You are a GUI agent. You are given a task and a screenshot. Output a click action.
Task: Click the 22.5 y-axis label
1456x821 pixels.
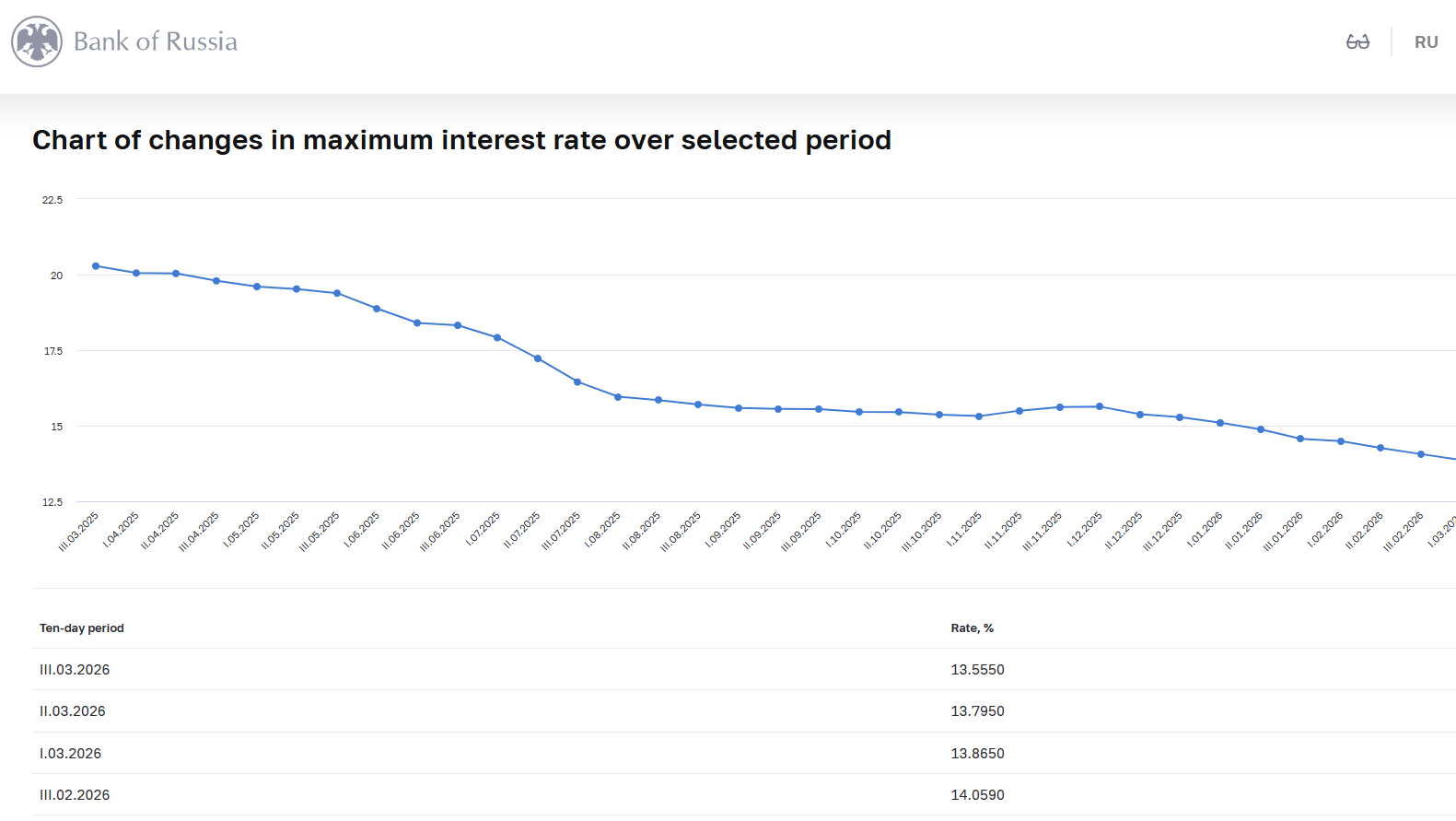coord(52,200)
